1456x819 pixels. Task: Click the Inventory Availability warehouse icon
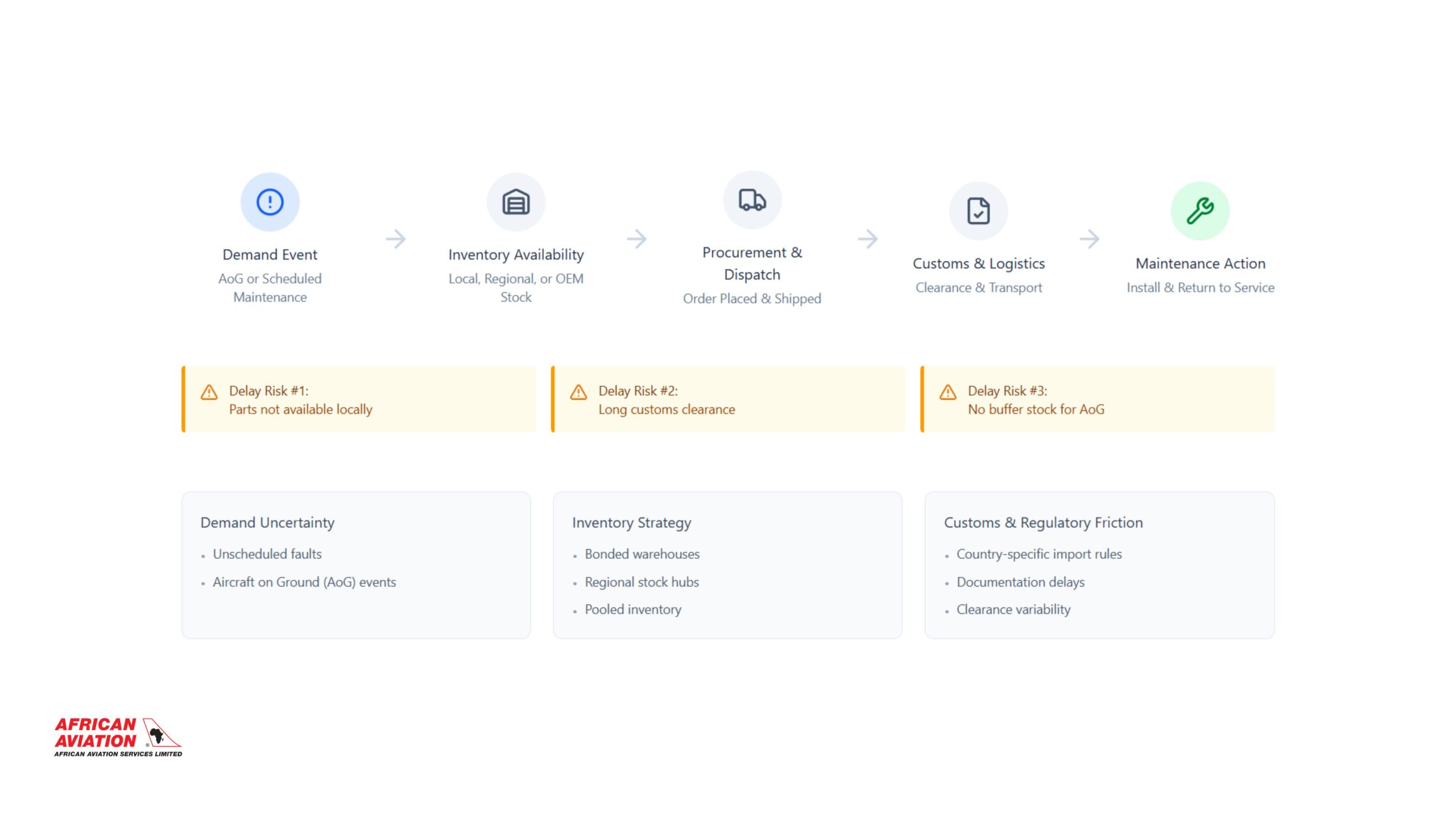click(515, 202)
